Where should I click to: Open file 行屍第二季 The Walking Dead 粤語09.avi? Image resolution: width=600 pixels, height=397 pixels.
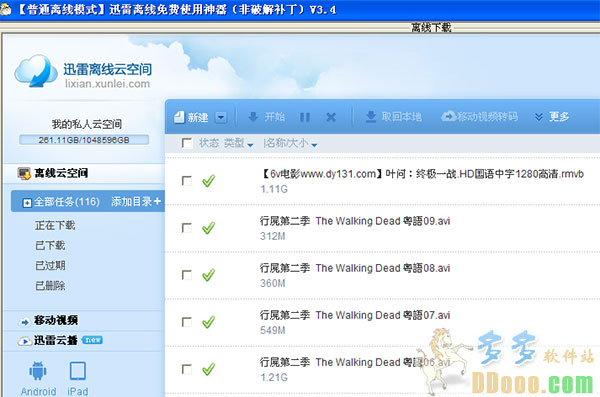point(355,221)
